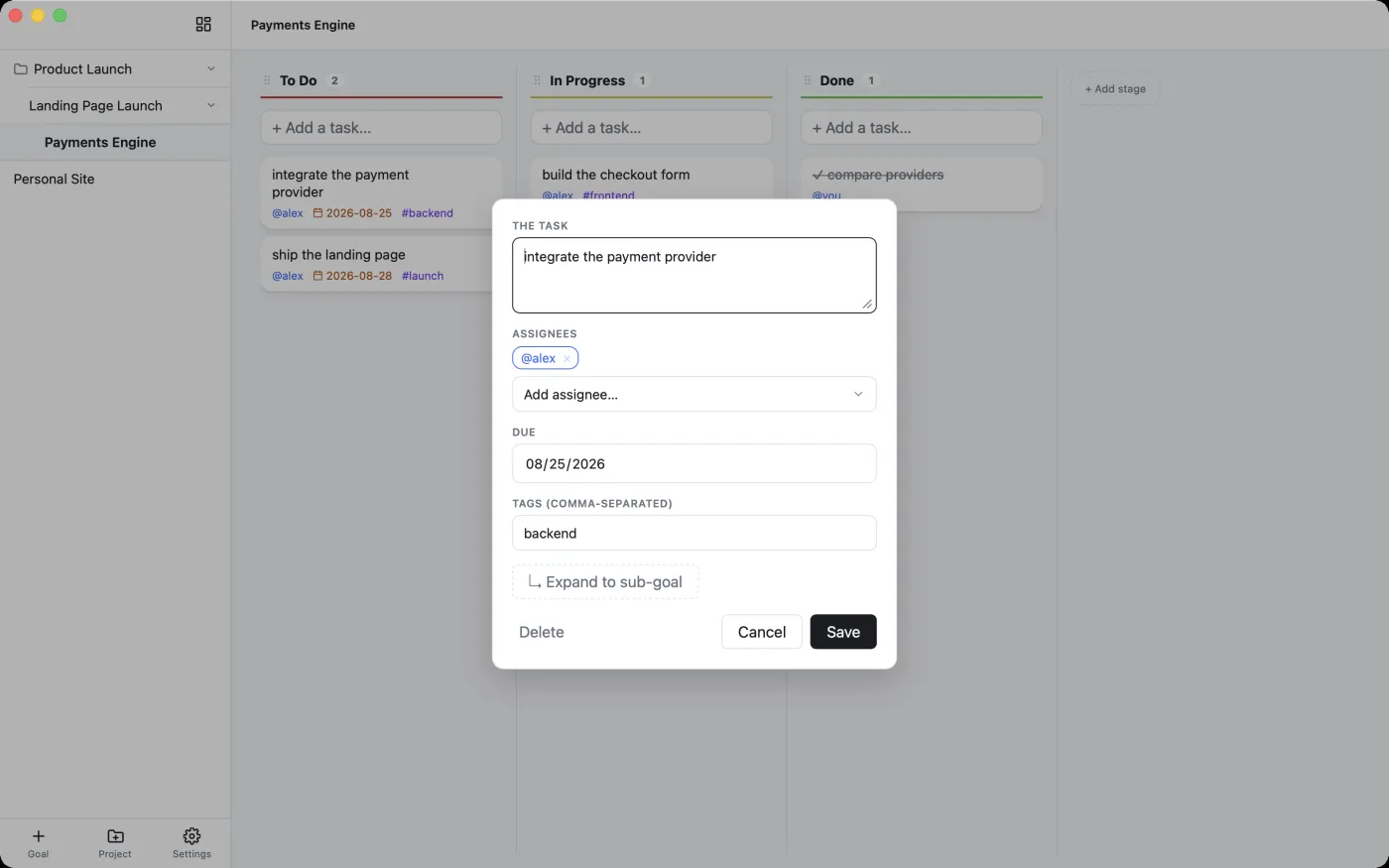Image resolution: width=1389 pixels, height=868 pixels.
Task: Collapse the Product Launch chevron
Action: pyautogui.click(x=210, y=68)
